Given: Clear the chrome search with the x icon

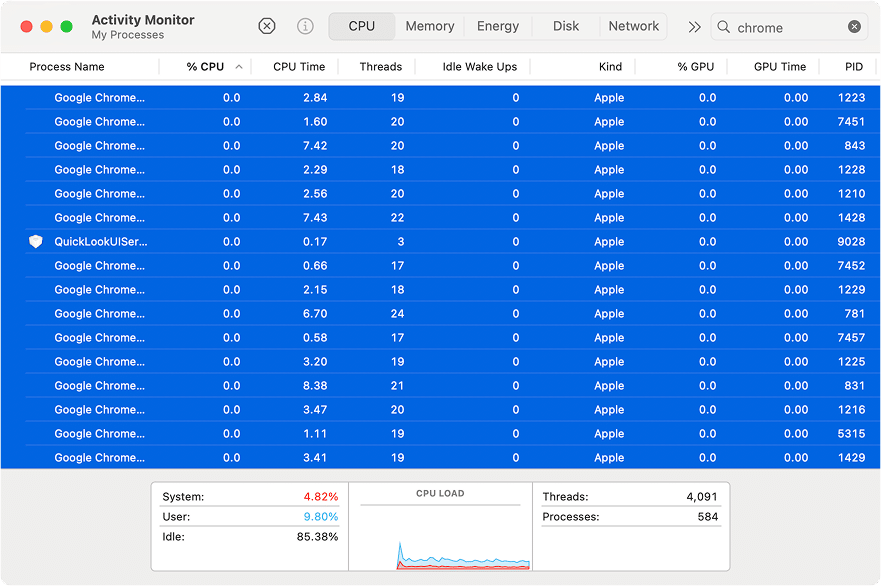Looking at the screenshot, I should [854, 26].
